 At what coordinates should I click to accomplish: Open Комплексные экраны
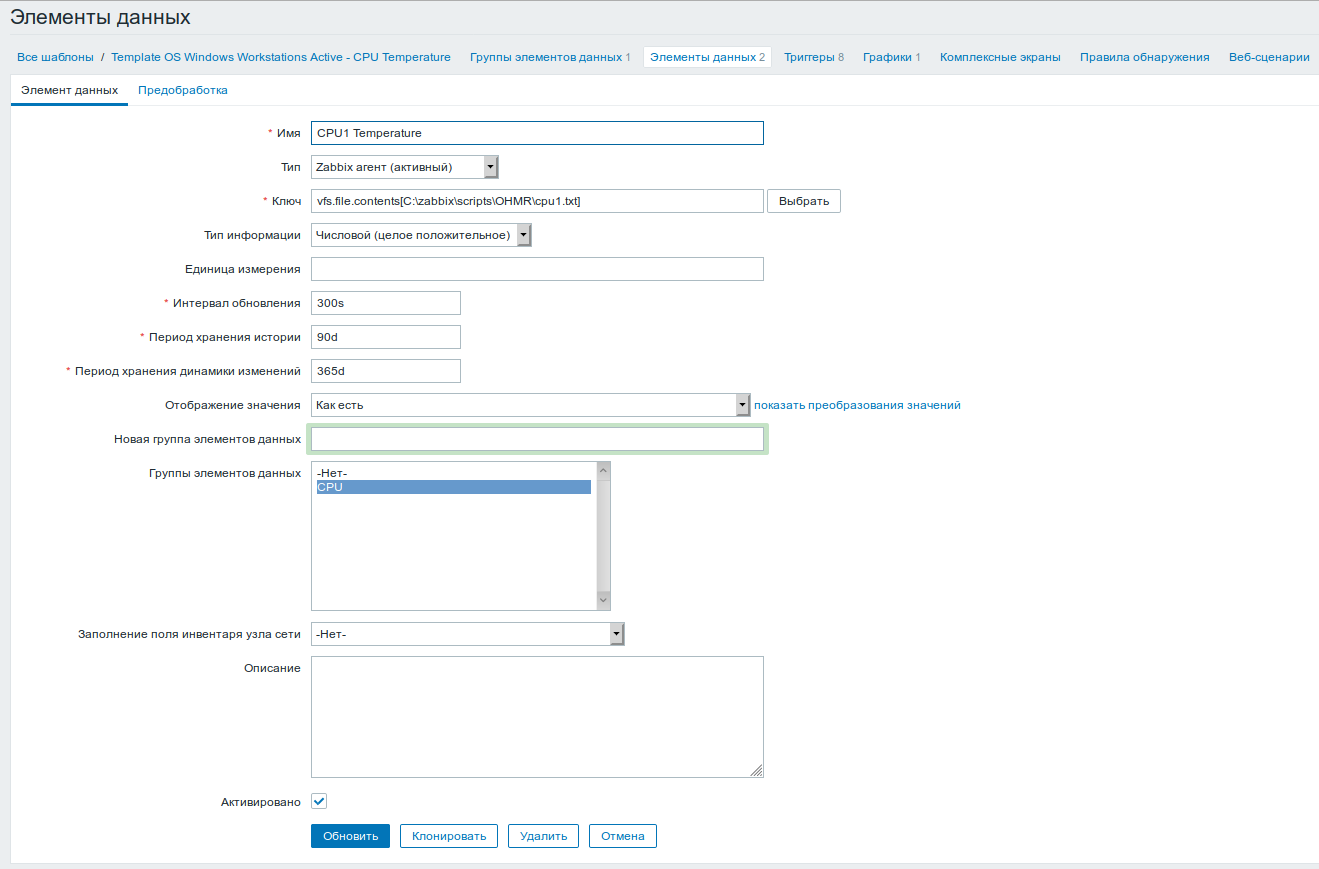coord(1000,57)
